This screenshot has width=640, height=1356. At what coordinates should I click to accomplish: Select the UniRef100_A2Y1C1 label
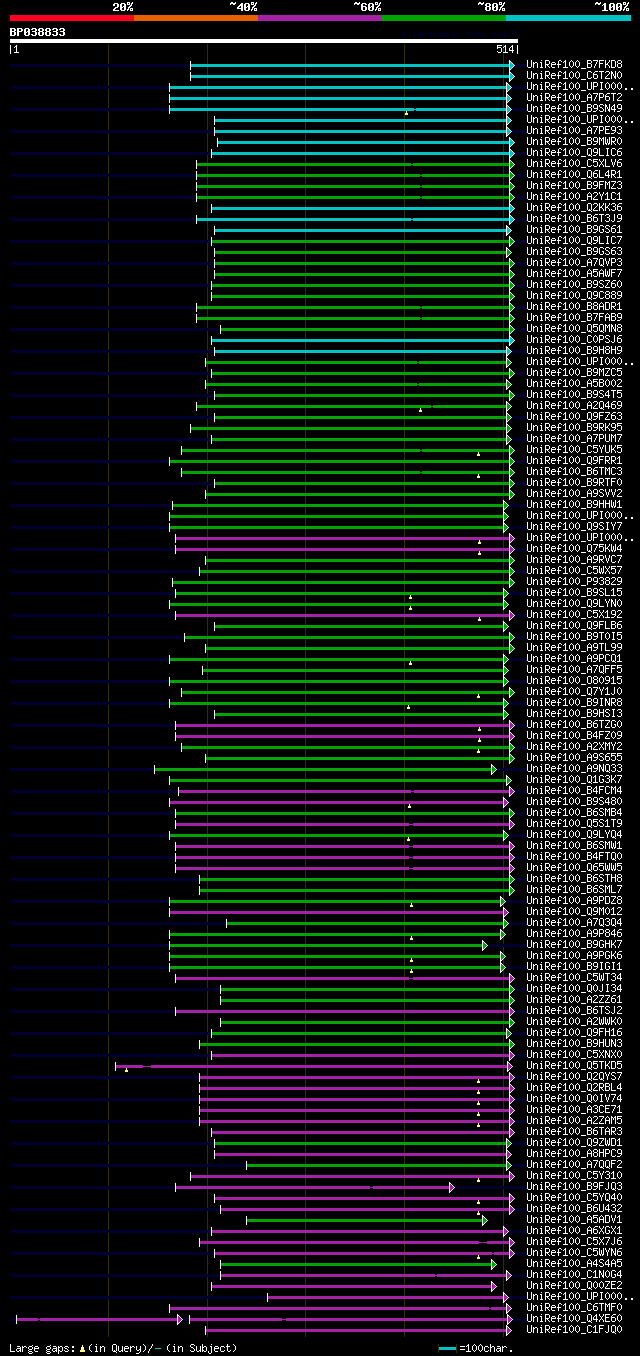click(574, 196)
